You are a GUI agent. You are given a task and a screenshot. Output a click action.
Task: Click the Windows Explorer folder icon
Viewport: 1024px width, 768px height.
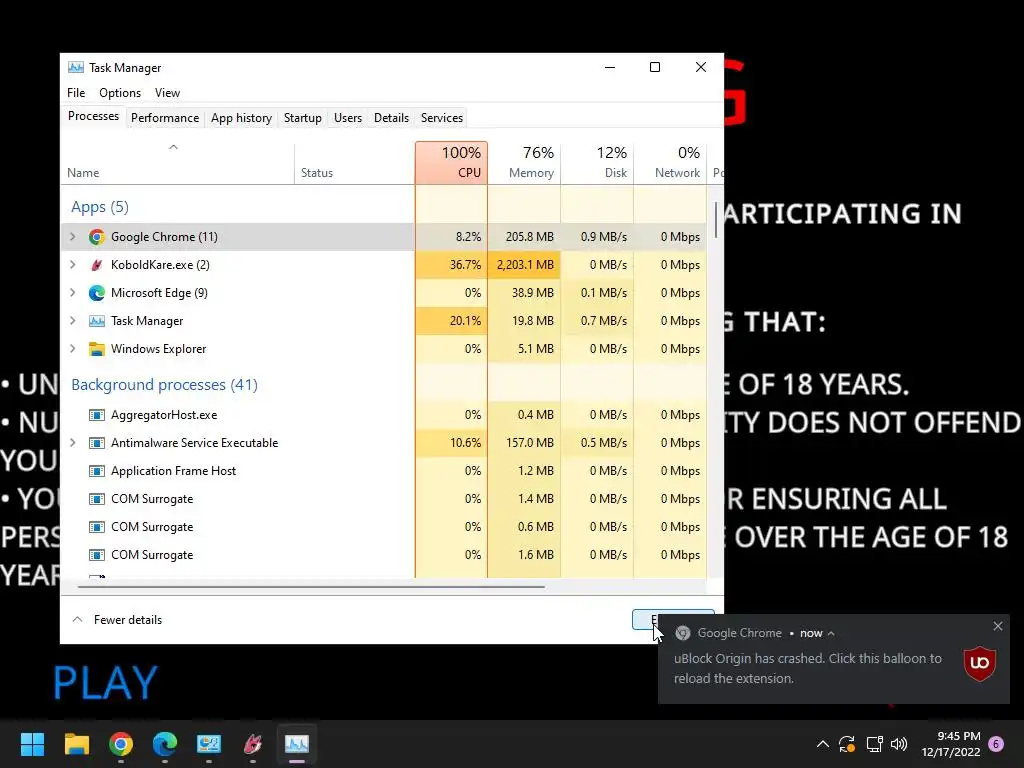(97, 349)
